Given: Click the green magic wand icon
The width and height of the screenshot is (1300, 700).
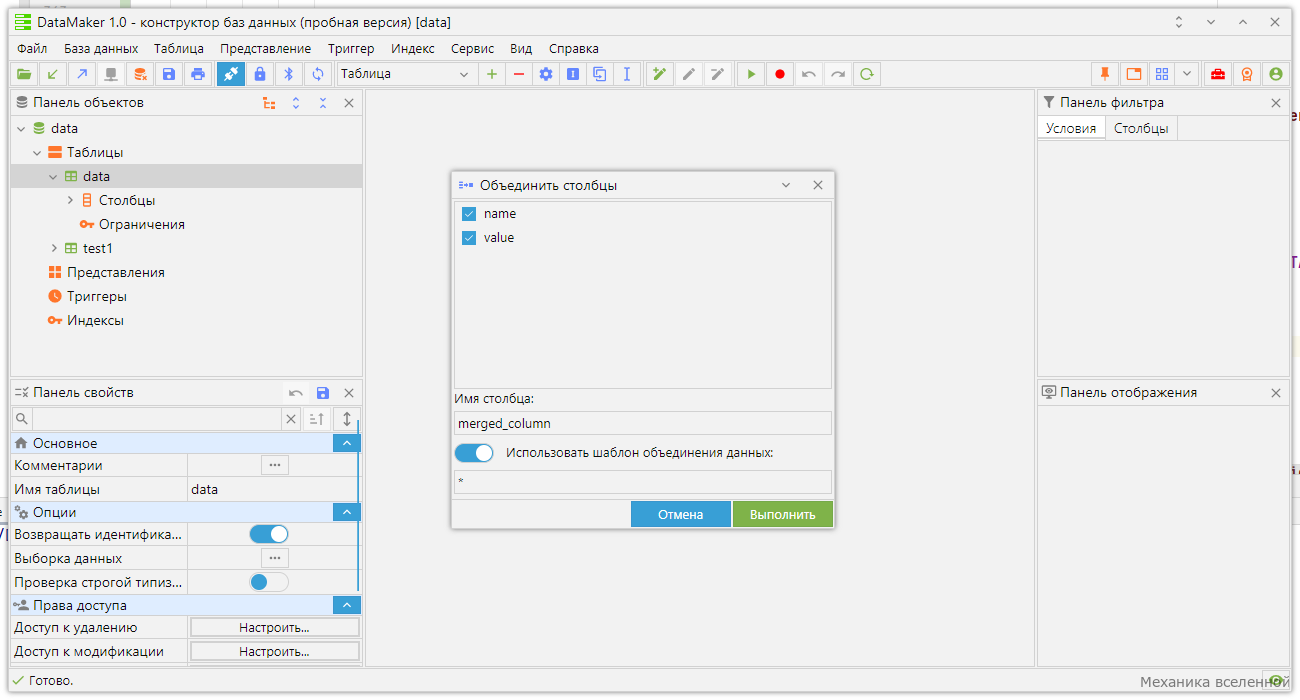Looking at the screenshot, I should tap(660, 74).
